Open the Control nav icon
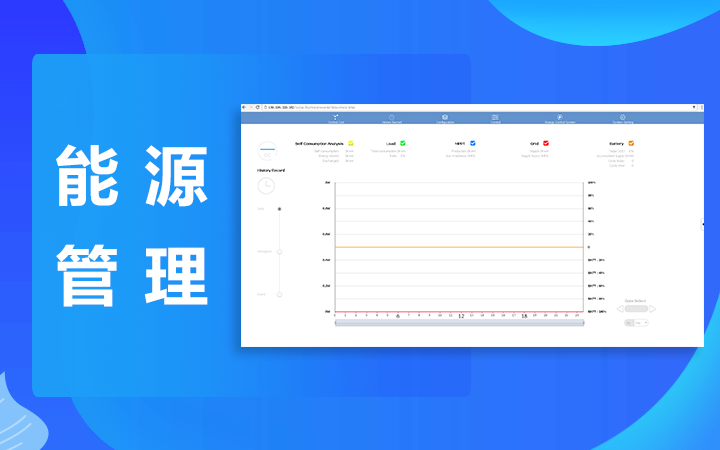720x450 pixels. coord(495,118)
